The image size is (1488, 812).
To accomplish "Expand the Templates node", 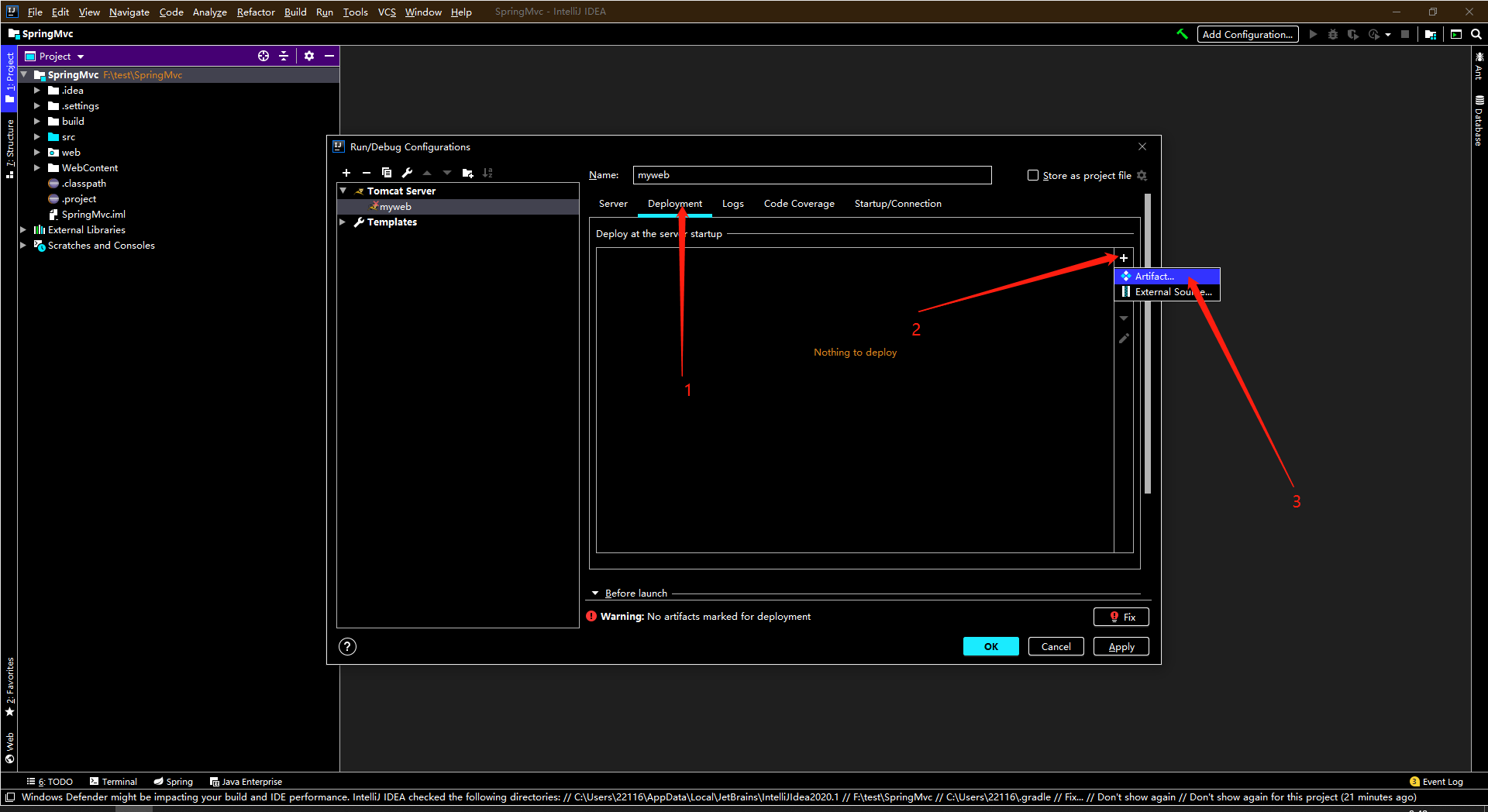I will click(343, 222).
